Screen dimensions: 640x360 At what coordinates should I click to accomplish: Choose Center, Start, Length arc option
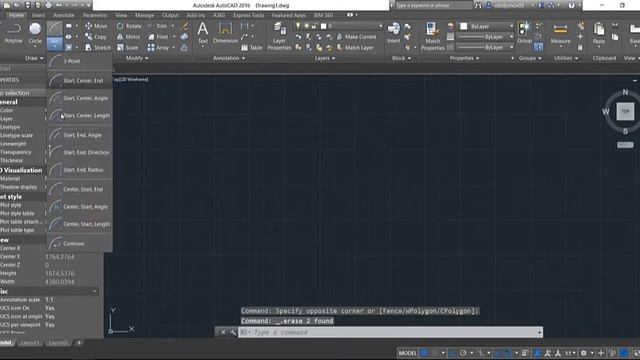click(x=80, y=224)
